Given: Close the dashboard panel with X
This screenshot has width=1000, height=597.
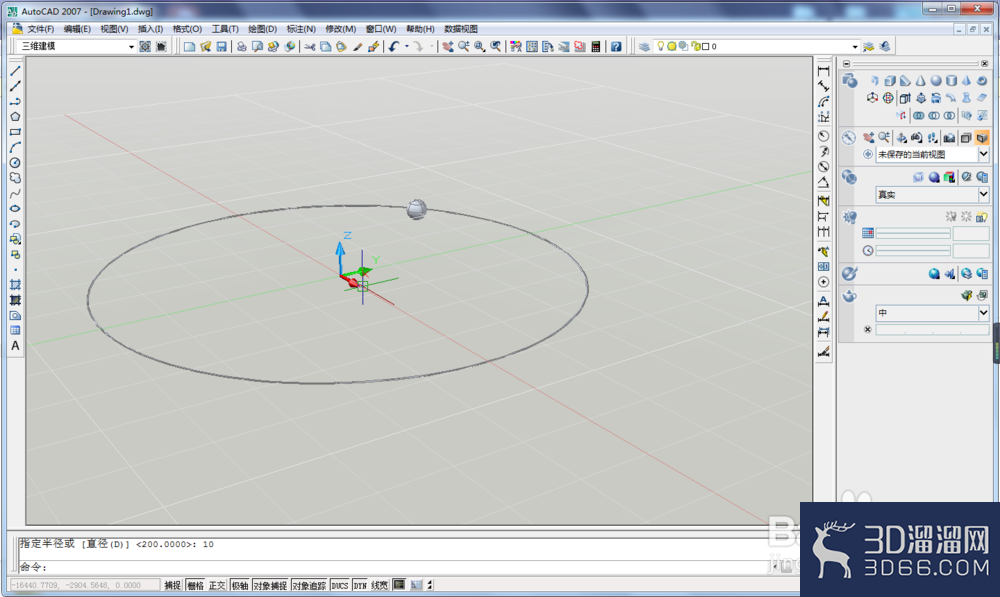Looking at the screenshot, I should pyautogui.click(x=984, y=64).
